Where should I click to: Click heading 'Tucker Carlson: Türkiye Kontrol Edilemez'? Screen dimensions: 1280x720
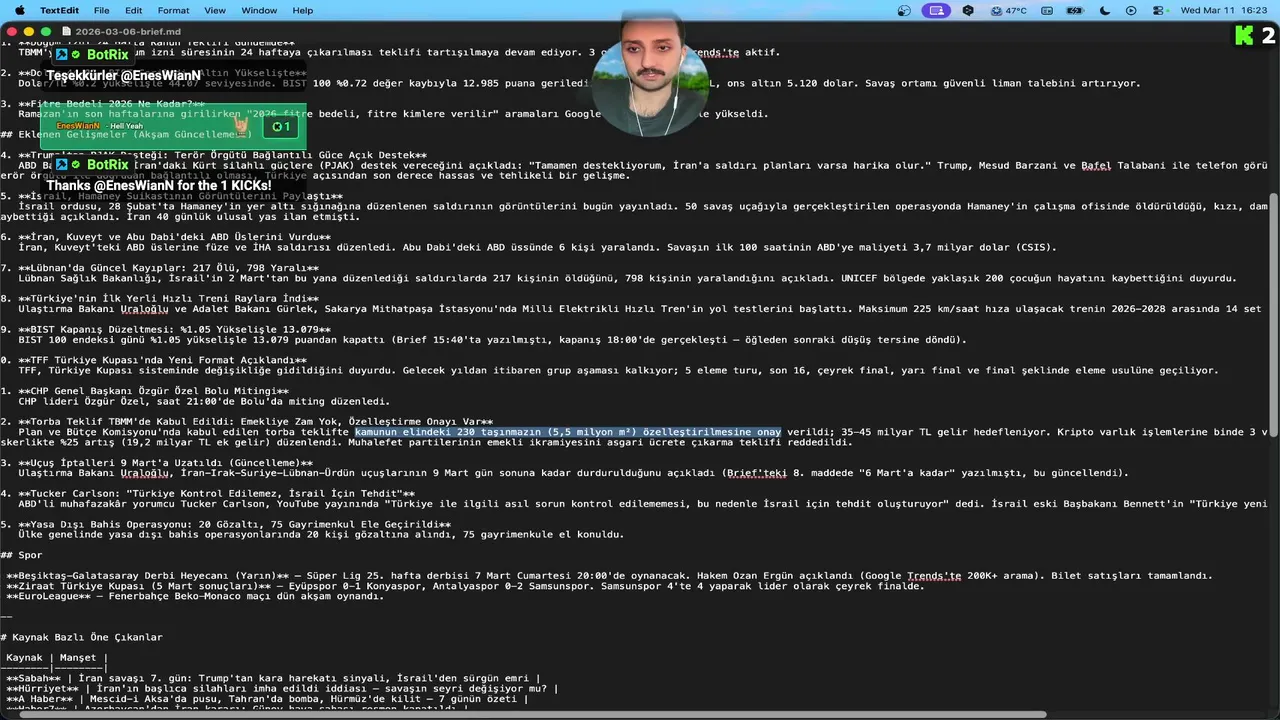click(216, 494)
